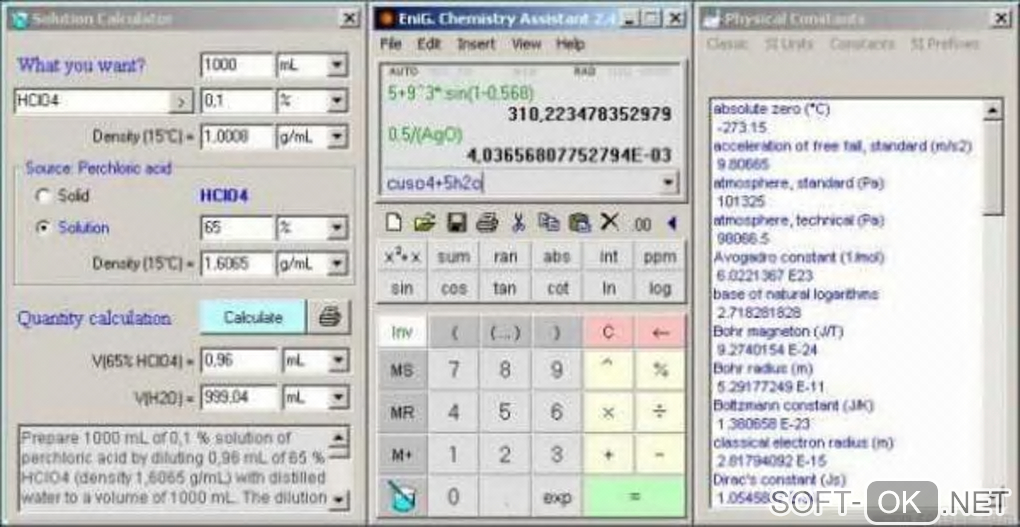Click scroll up arrow in recipe text box
The image size is (1020, 527).
pyautogui.click(x=339, y=437)
